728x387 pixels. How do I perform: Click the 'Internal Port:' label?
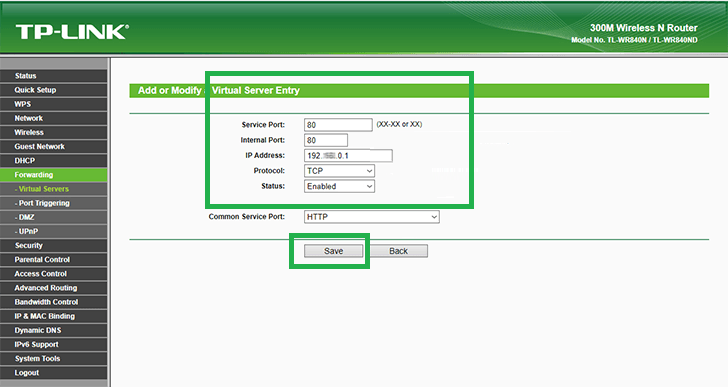tap(262, 140)
